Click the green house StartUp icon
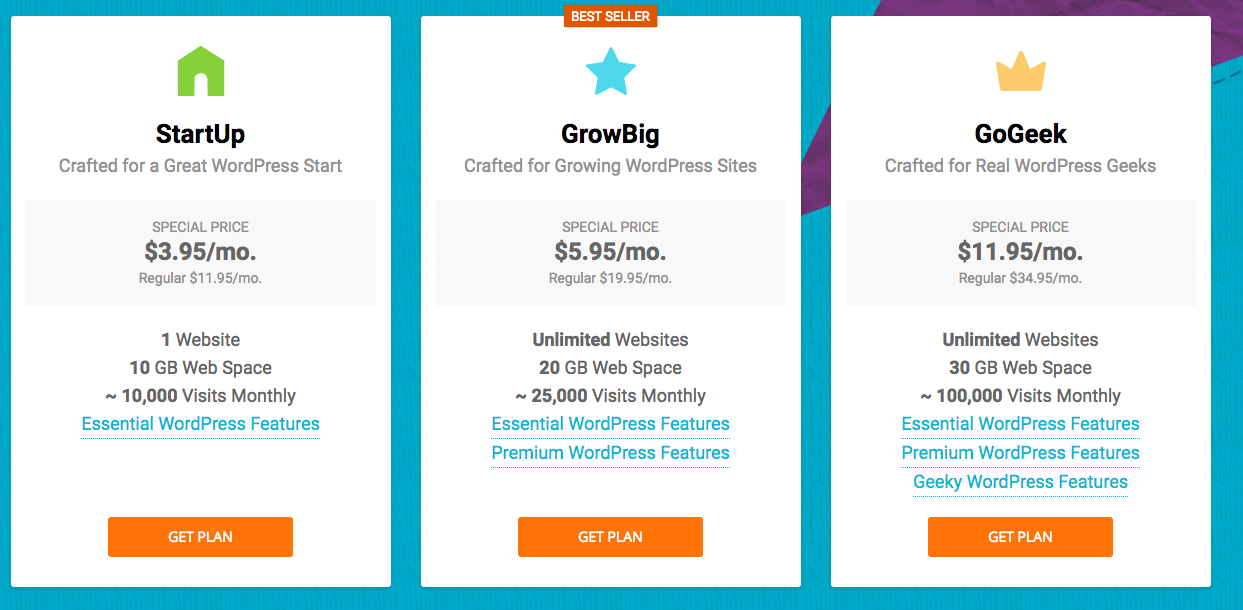 (201, 72)
